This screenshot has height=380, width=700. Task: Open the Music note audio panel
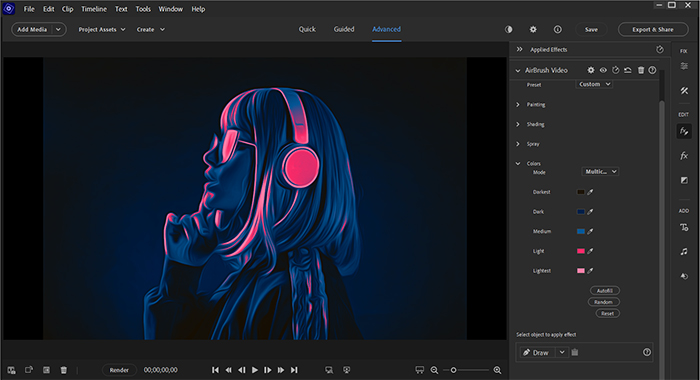pyautogui.click(x=684, y=252)
